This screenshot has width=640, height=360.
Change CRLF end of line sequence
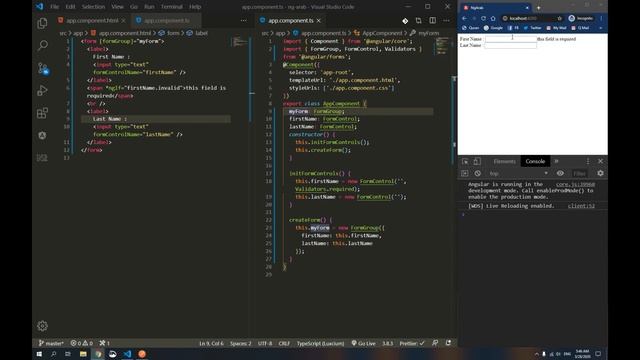click(284, 343)
